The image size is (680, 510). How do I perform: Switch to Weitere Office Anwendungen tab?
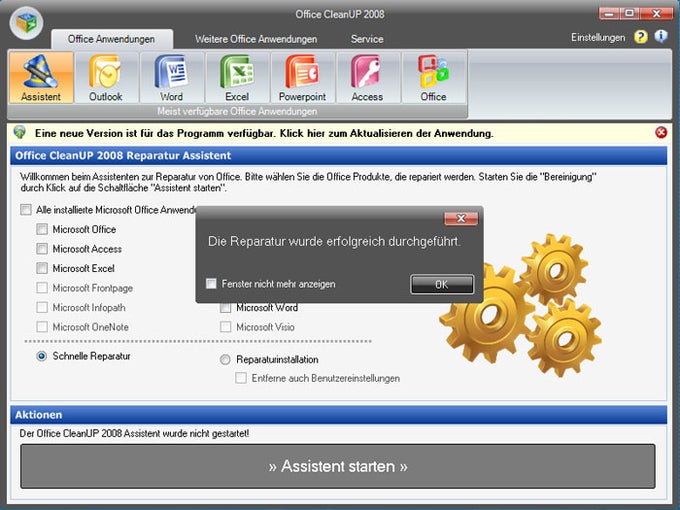coord(256,39)
